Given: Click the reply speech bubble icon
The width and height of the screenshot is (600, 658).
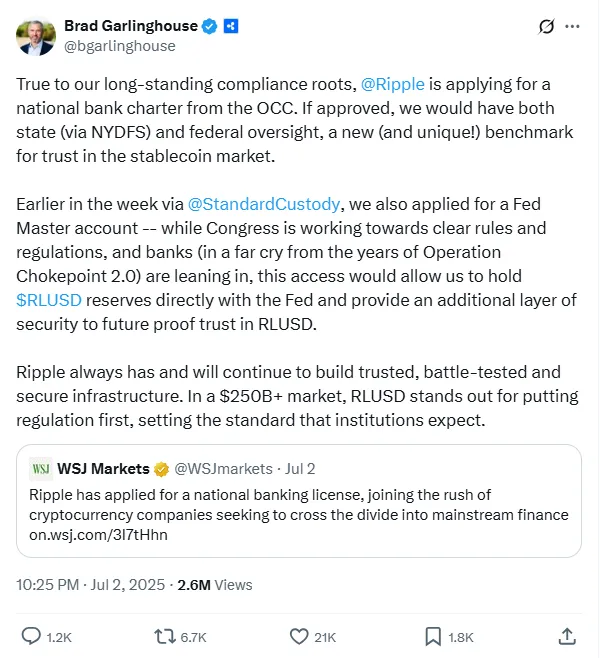Looking at the screenshot, I should [31, 635].
